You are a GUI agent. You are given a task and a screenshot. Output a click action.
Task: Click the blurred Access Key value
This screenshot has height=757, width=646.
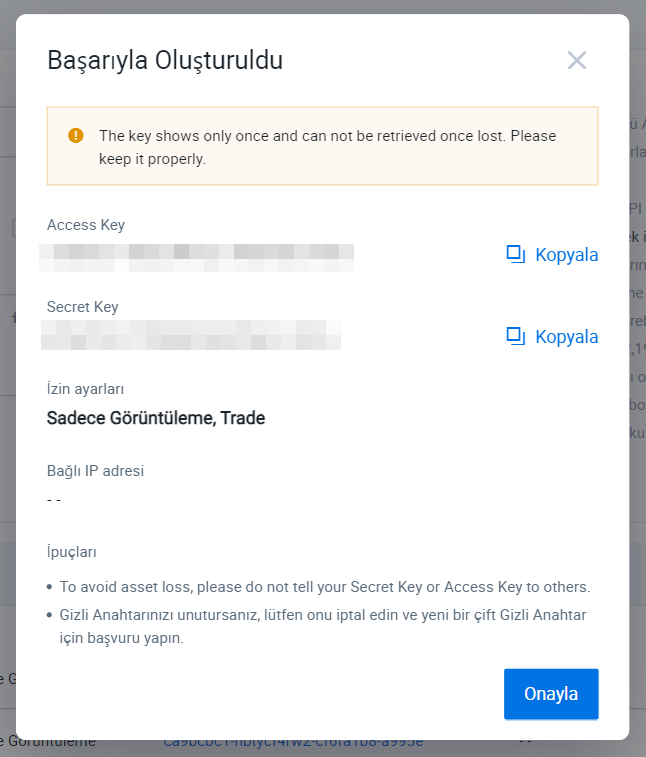[x=196, y=256]
